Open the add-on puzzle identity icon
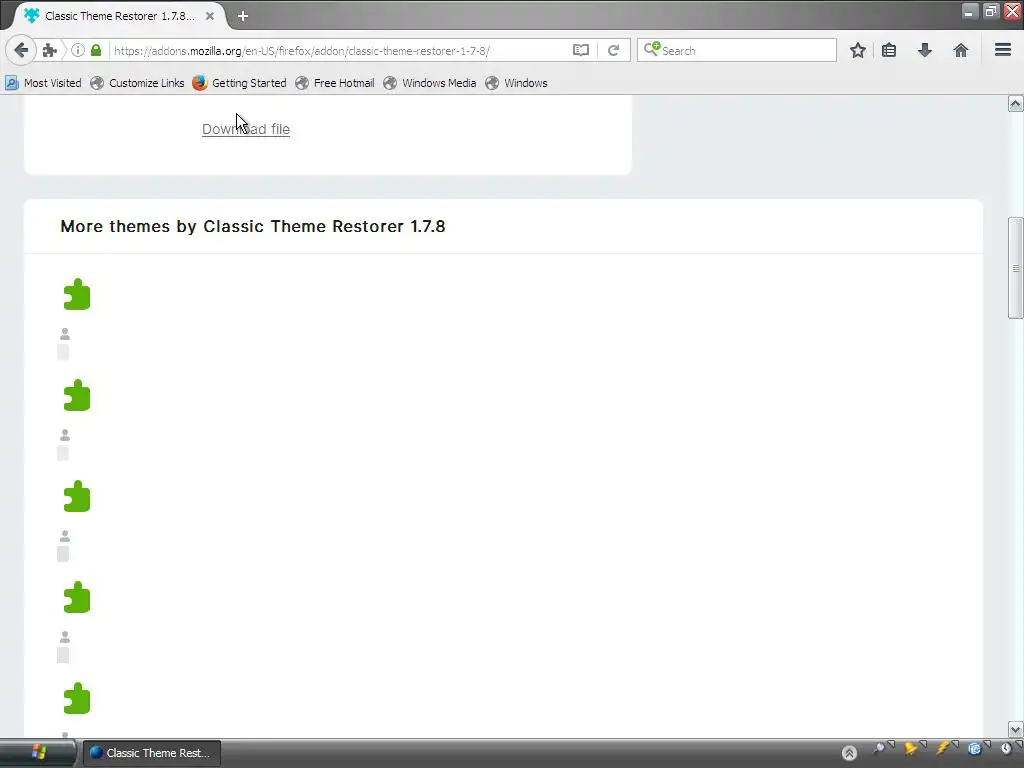This screenshot has width=1024, height=768. pos(50,50)
